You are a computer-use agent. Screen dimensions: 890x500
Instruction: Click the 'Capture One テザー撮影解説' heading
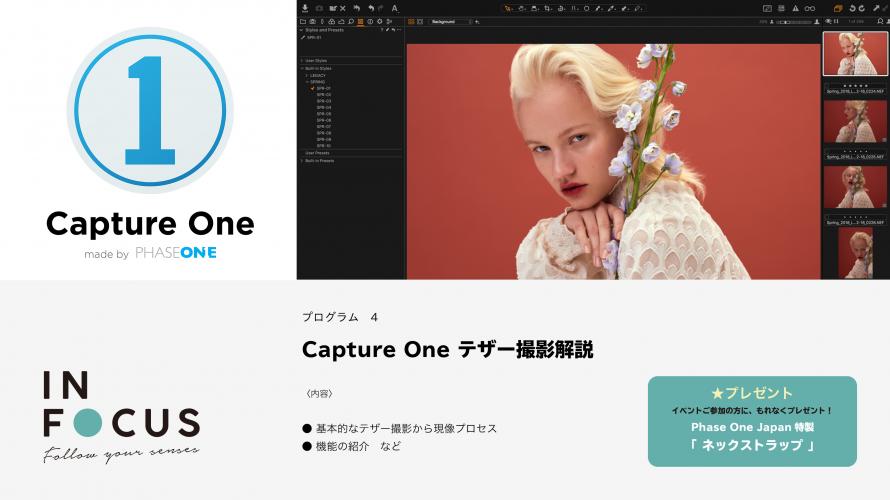coord(447,349)
